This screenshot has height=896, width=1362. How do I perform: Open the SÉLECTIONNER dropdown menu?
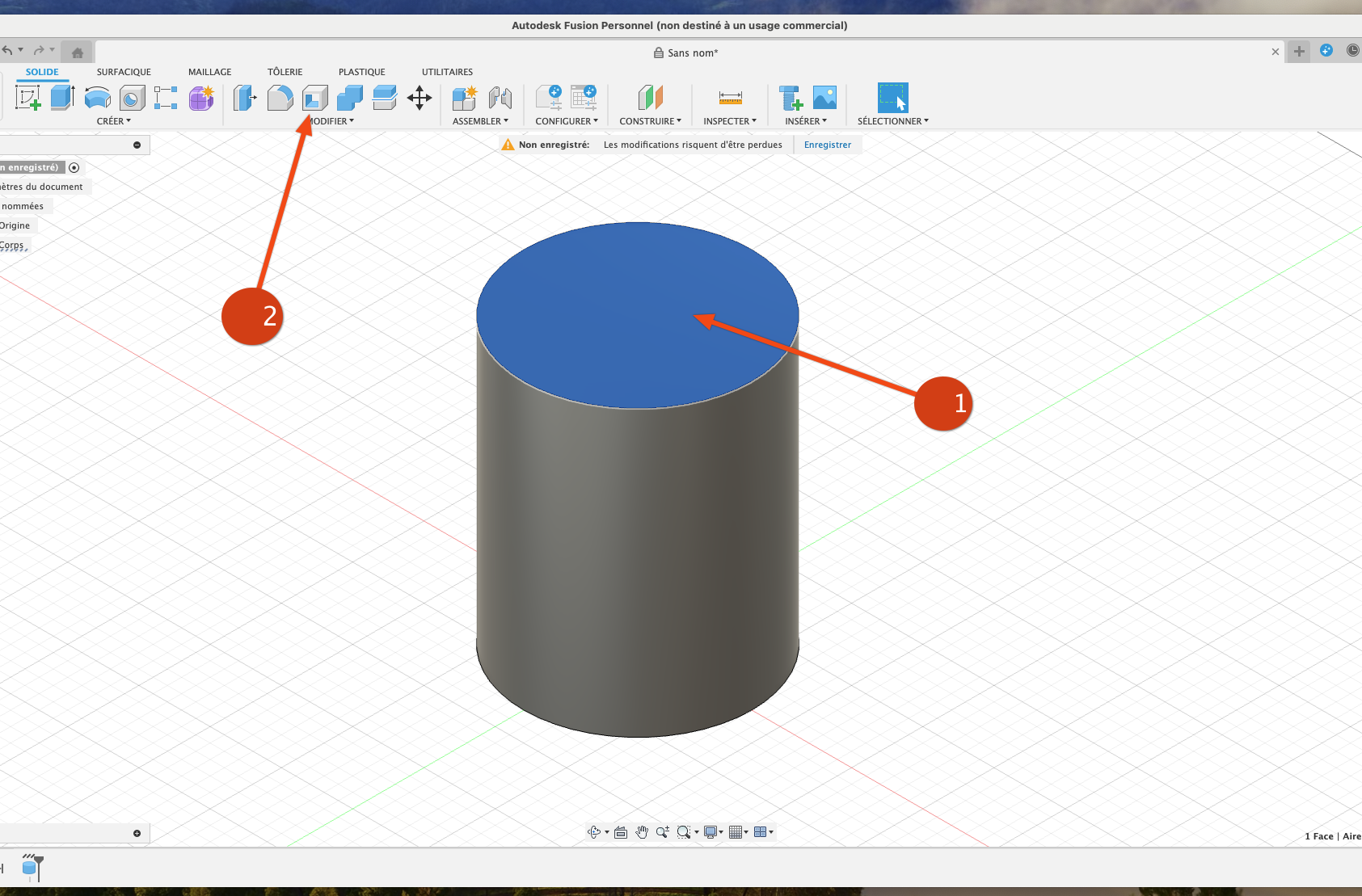(x=893, y=121)
